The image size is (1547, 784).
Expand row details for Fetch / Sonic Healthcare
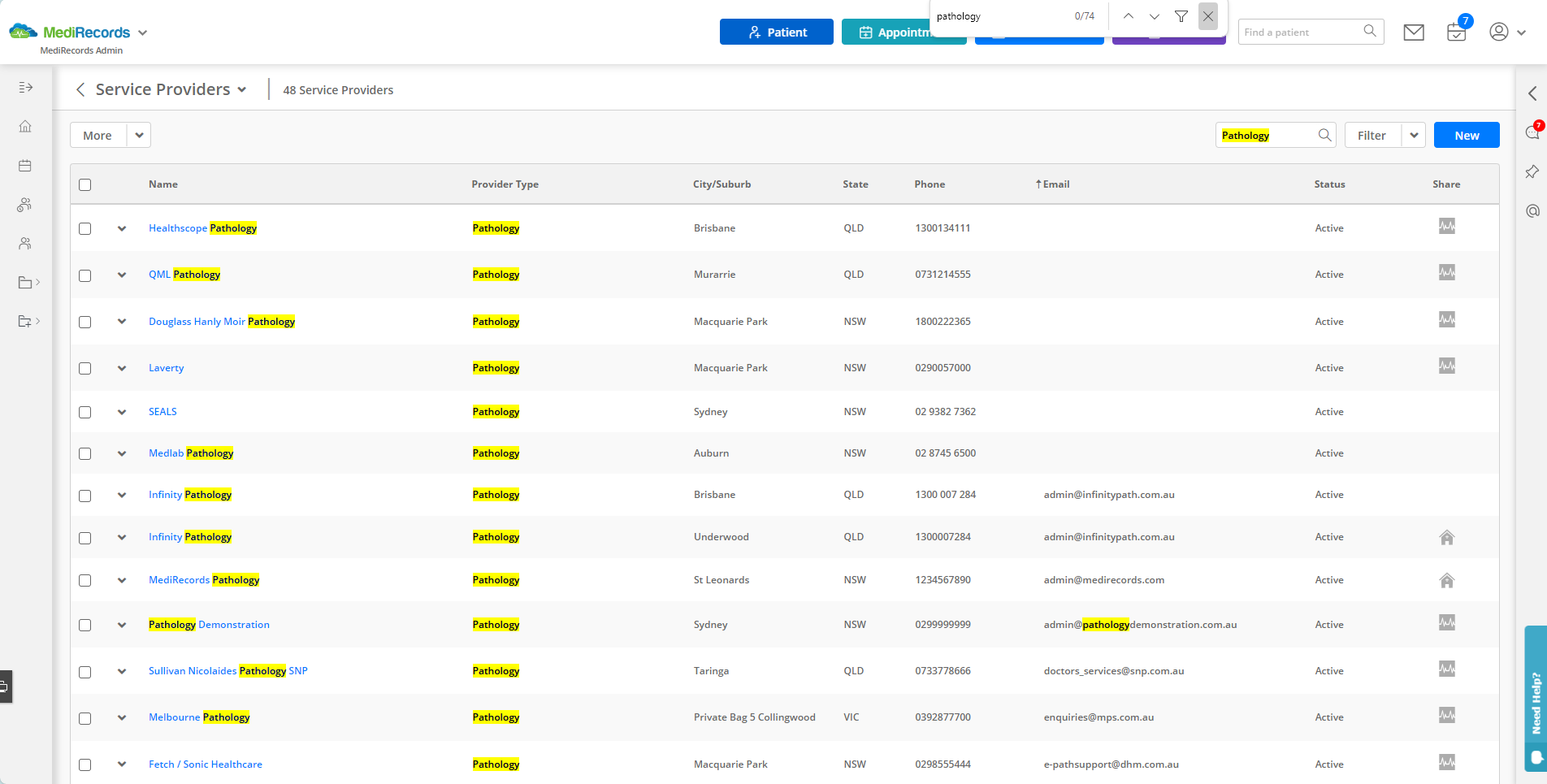tap(122, 764)
